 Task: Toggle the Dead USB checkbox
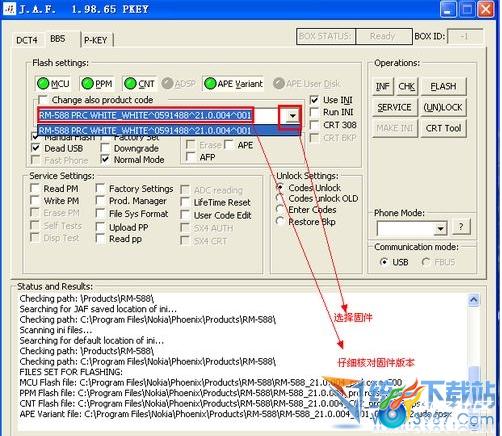(35, 148)
